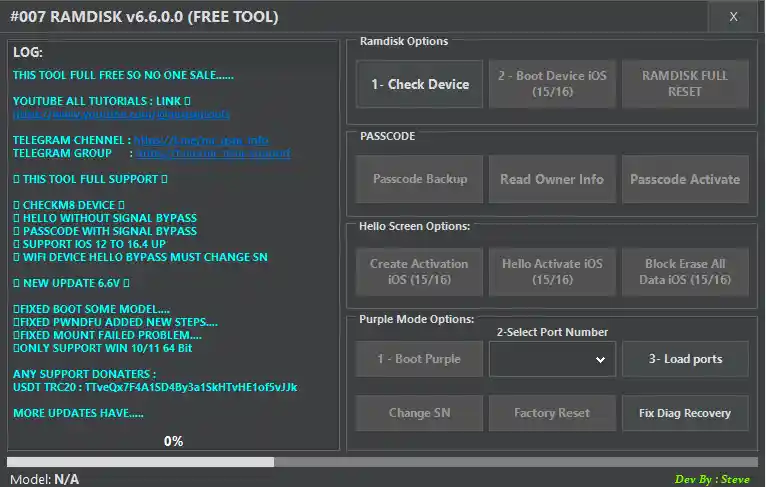Open the YouTube tutorials link
Image resolution: width=766 pixels, height=487 pixels.
point(121,114)
